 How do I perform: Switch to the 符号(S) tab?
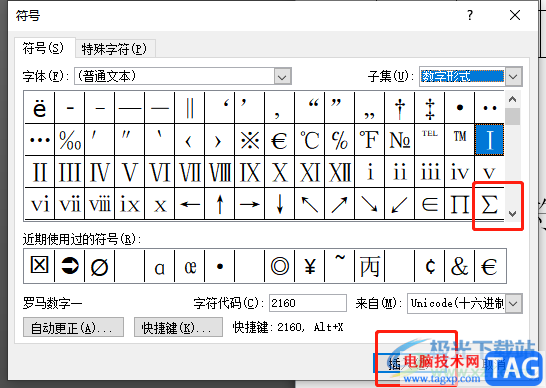44,48
